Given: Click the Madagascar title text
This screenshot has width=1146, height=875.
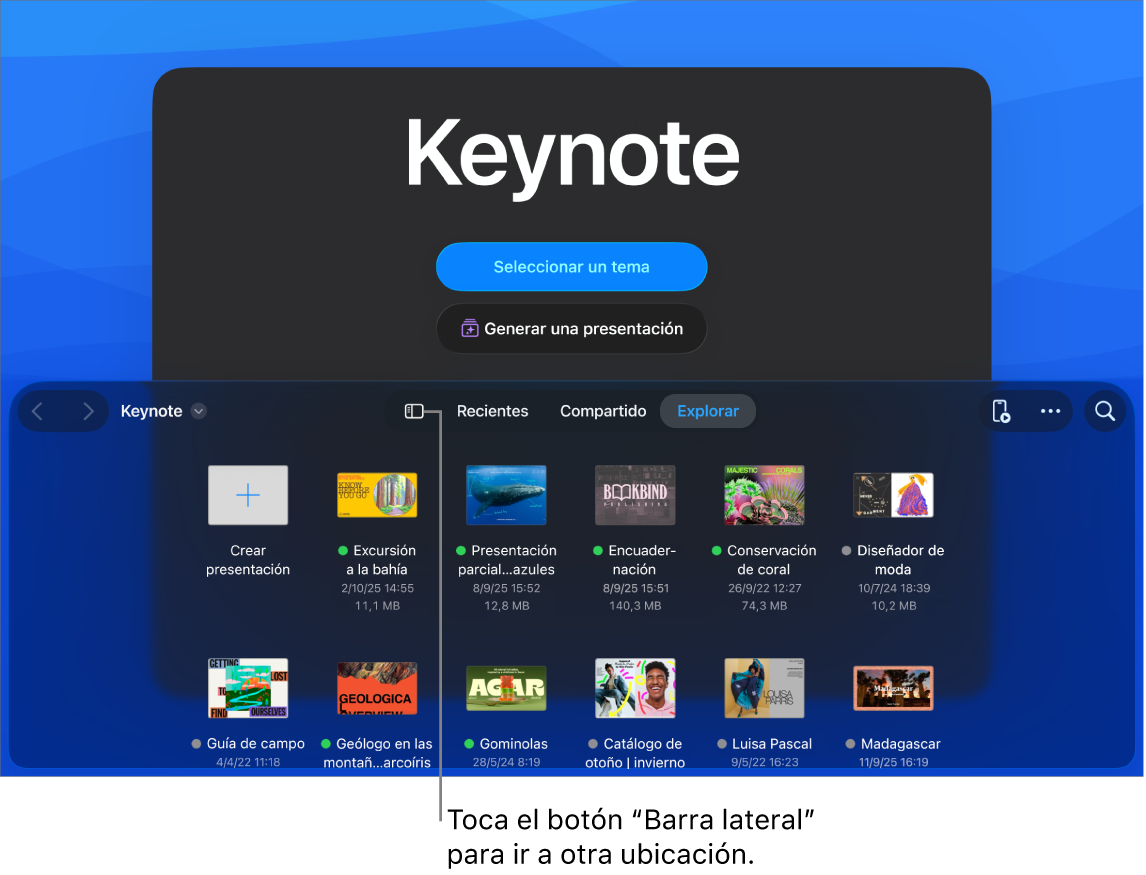Looking at the screenshot, I should coord(900,743).
